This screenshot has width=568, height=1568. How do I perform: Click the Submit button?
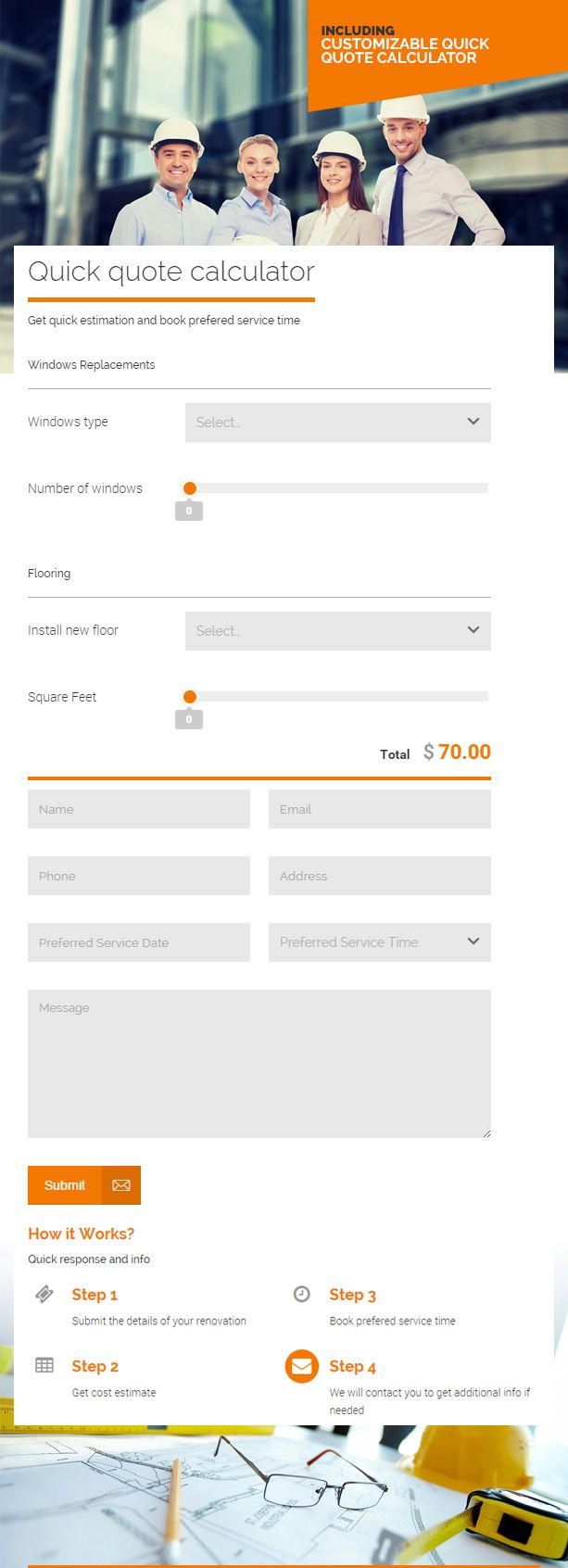click(x=65, y=1185)
